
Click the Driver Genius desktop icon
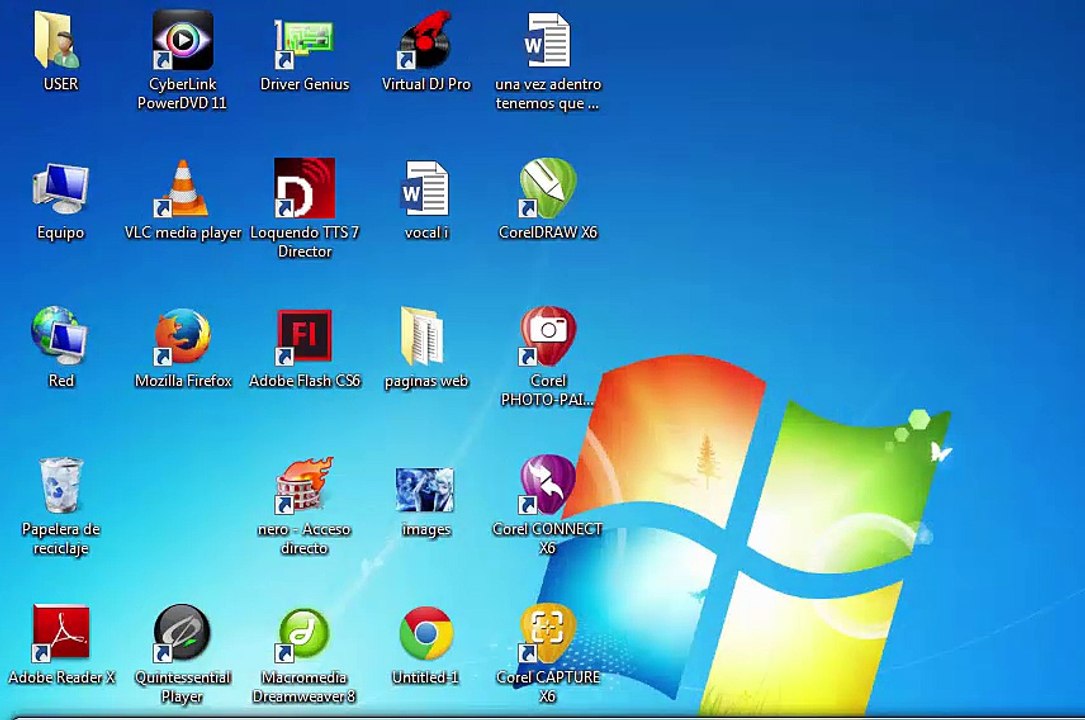pyautogui.click(x=304, y=42)
